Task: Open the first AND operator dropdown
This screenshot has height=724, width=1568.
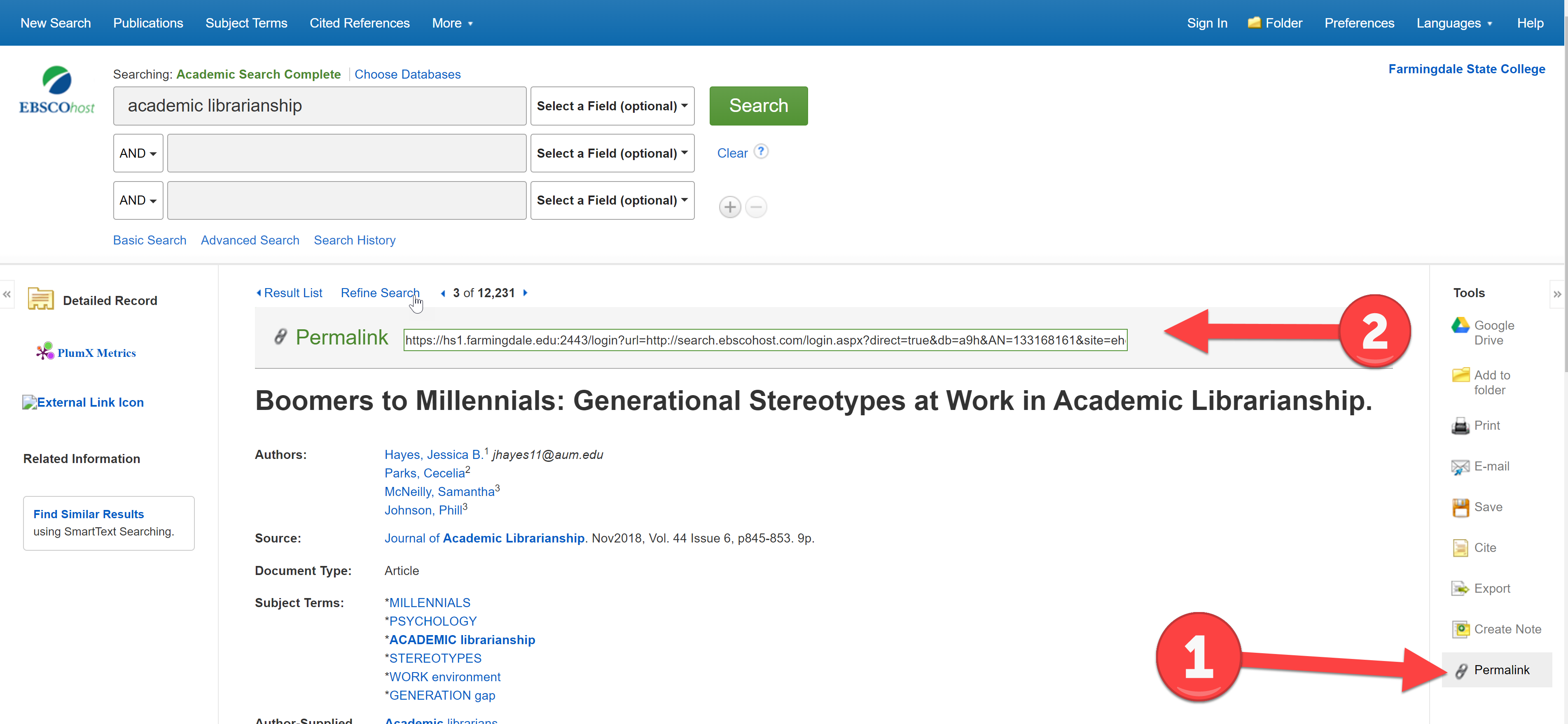Action: click(138, 153)
